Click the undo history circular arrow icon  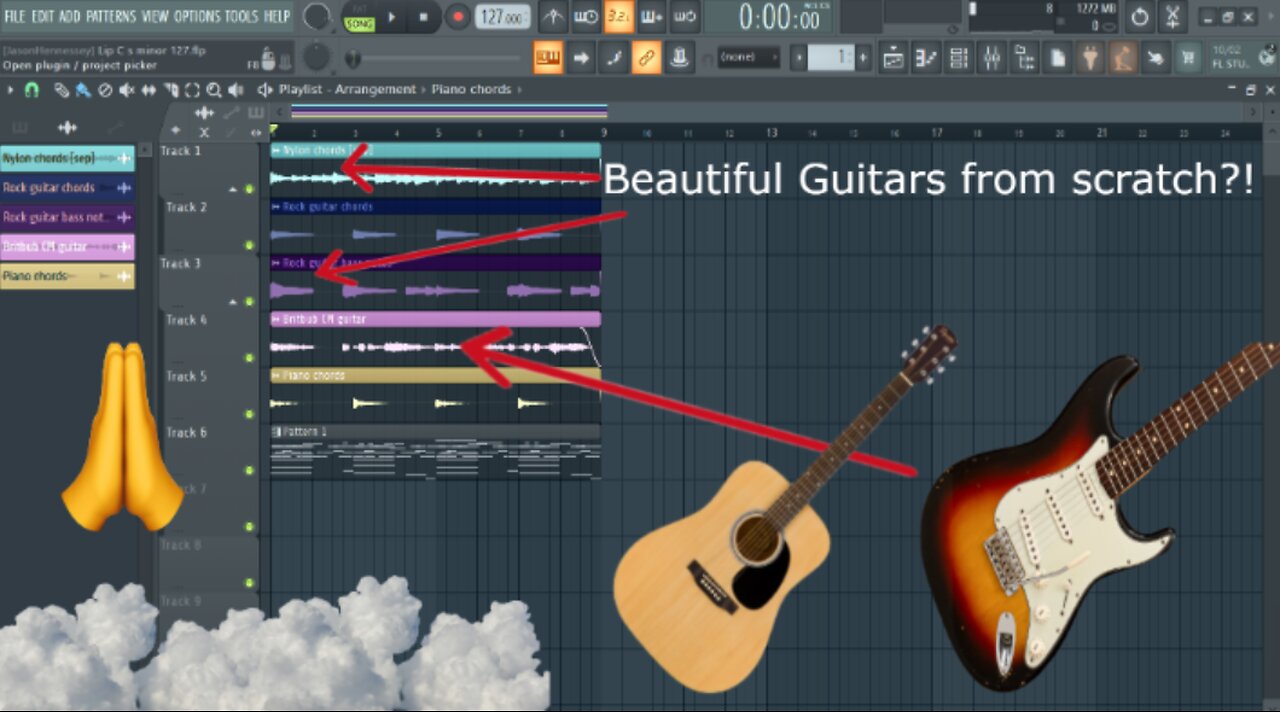[1140, 17]
